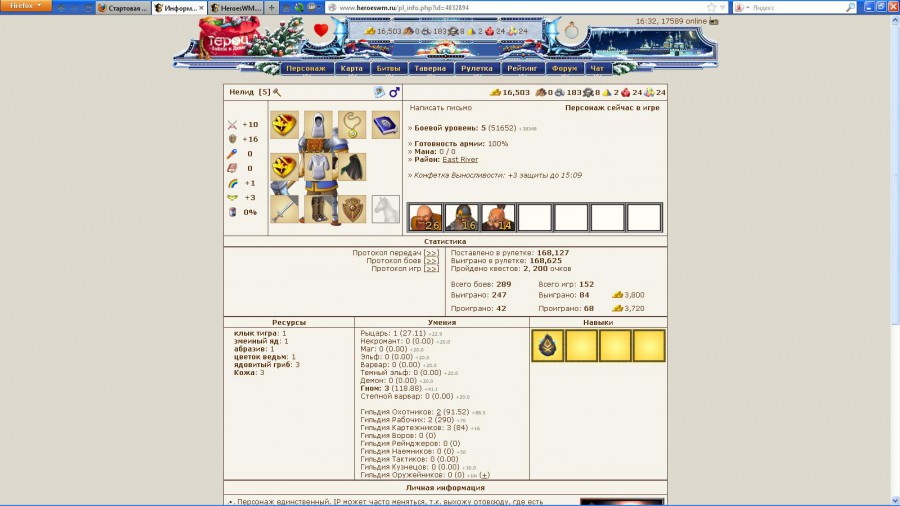Click the second ring artifact slot

tap(284, 167)
